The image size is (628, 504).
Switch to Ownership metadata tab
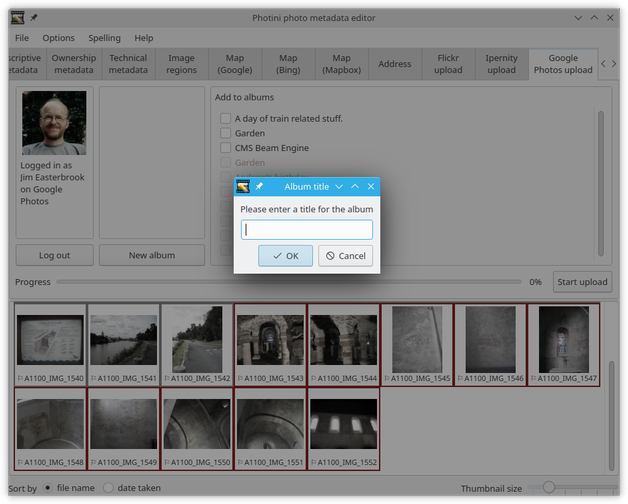click(74, 64)
